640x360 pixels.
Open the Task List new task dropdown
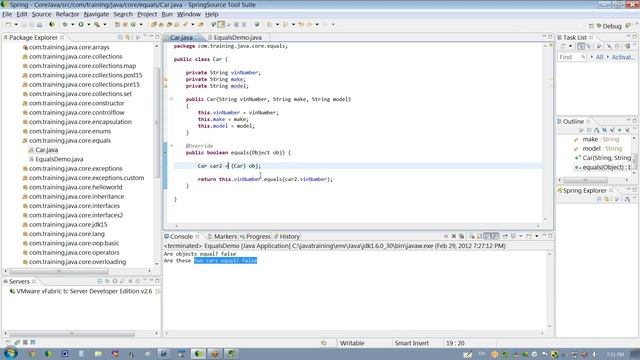tap(571, 47)
